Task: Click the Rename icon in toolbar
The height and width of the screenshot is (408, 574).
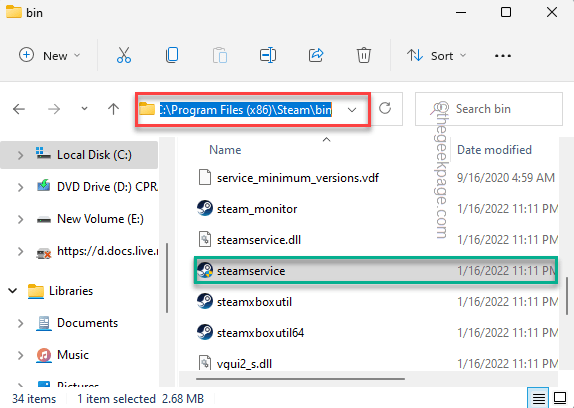Action: [268, 56]
